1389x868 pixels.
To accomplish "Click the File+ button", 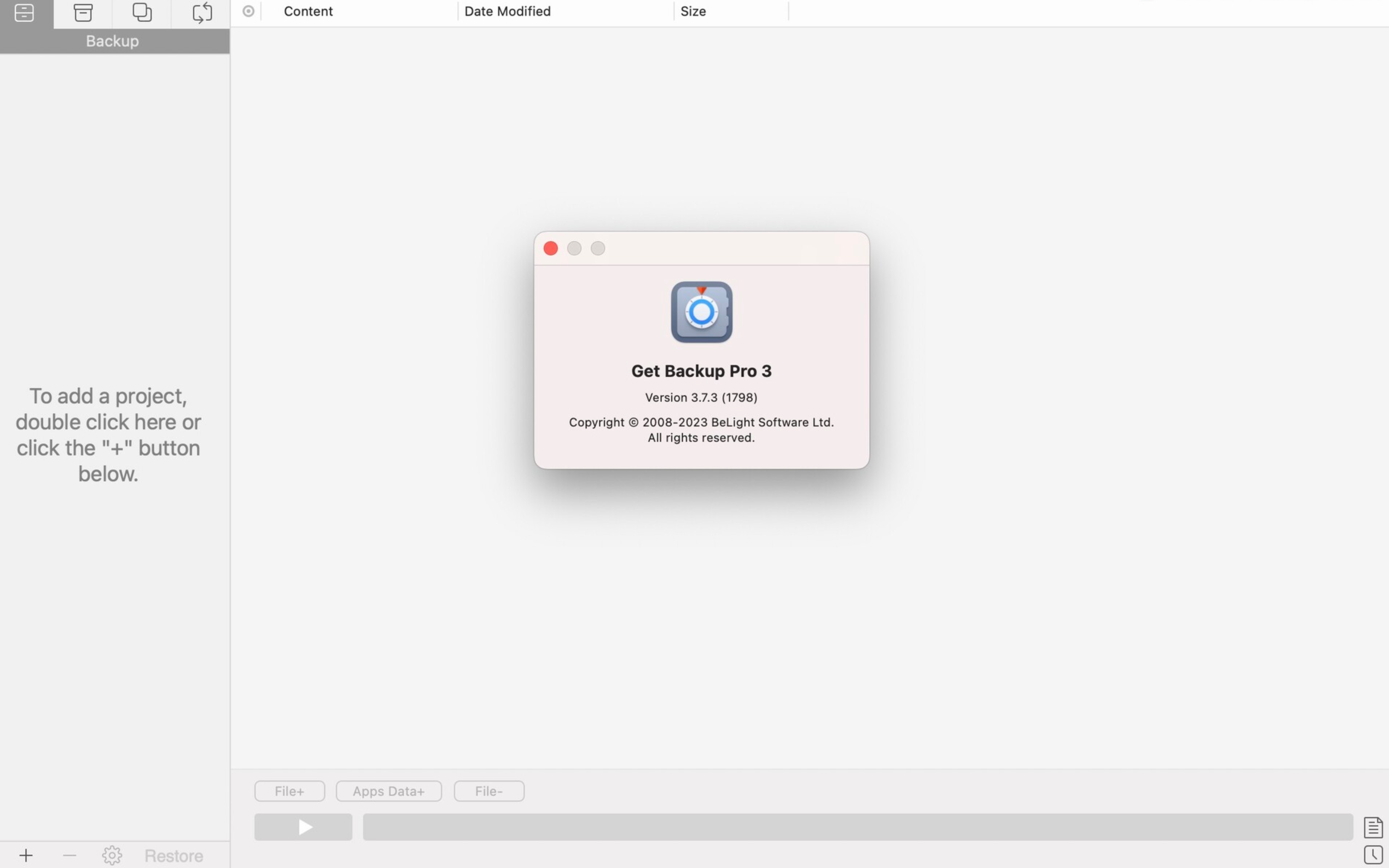I will coord(289,791).
